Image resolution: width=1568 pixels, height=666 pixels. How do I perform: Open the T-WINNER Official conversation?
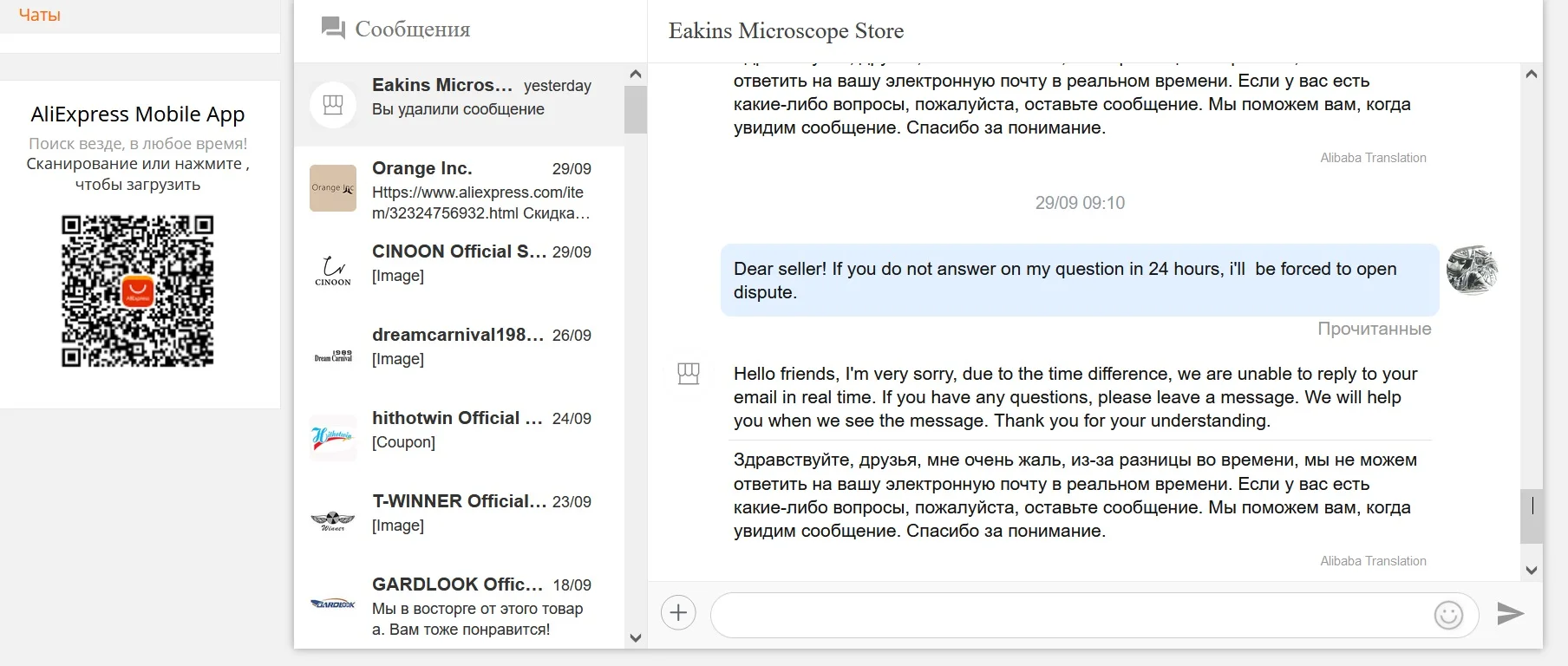pos(481,513)
